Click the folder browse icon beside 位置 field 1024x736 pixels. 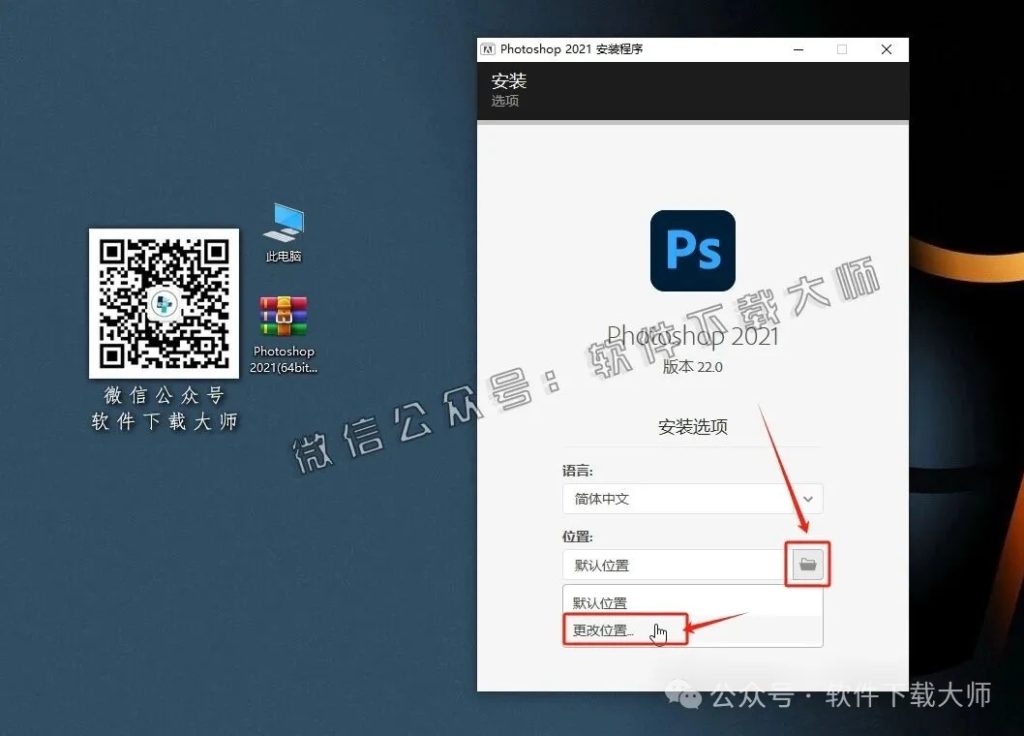point(806,564)
